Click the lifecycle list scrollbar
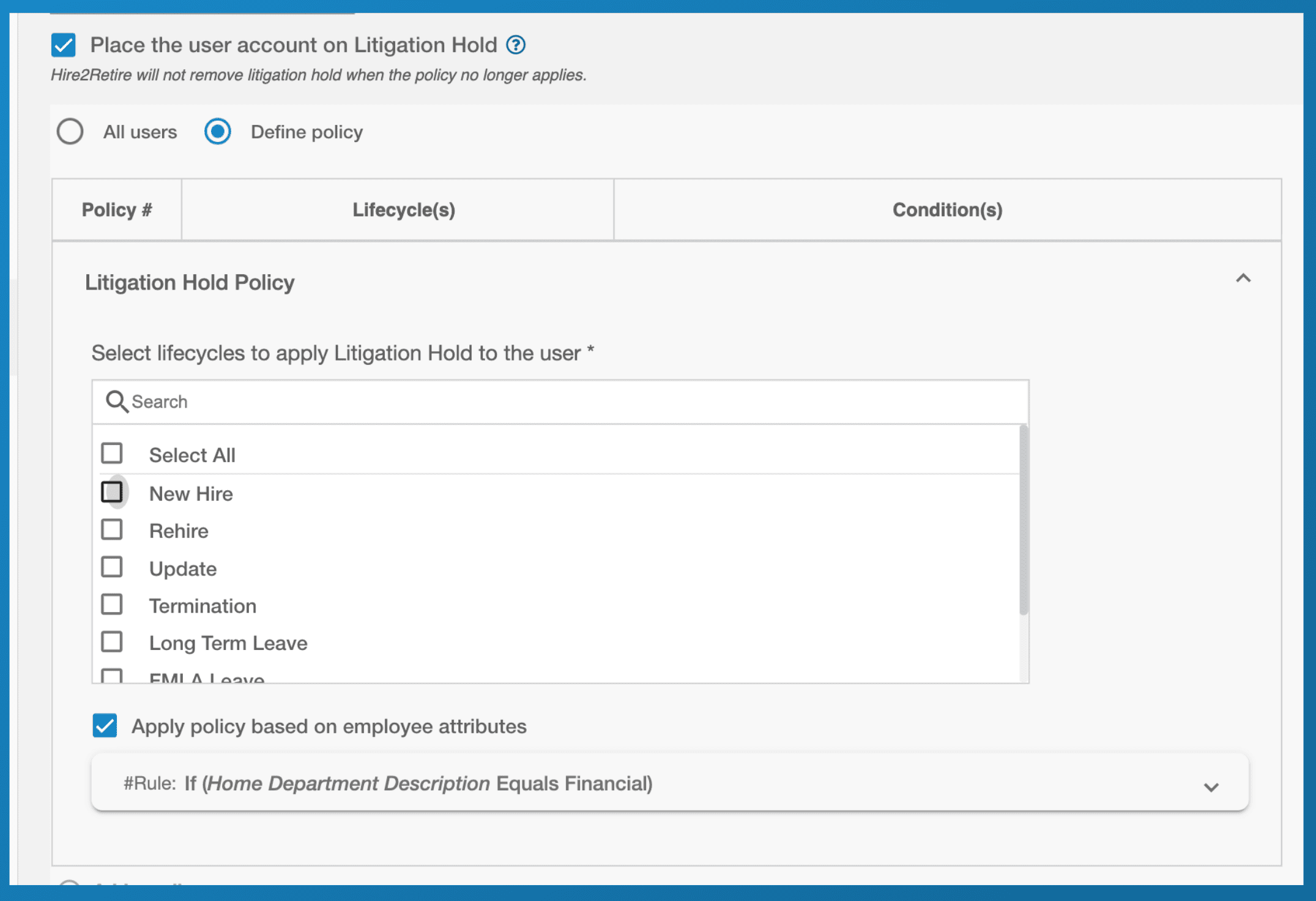Image resolution: width=1316 pixels, height=901 pixels. pyautogui.click(x=1024, y=520)
